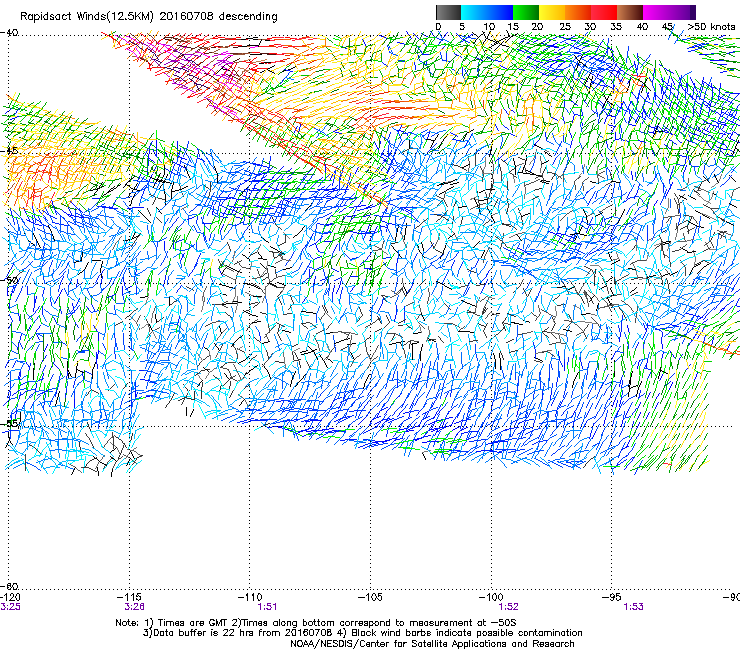Click the -95 longitude axis label

(612, 598)
